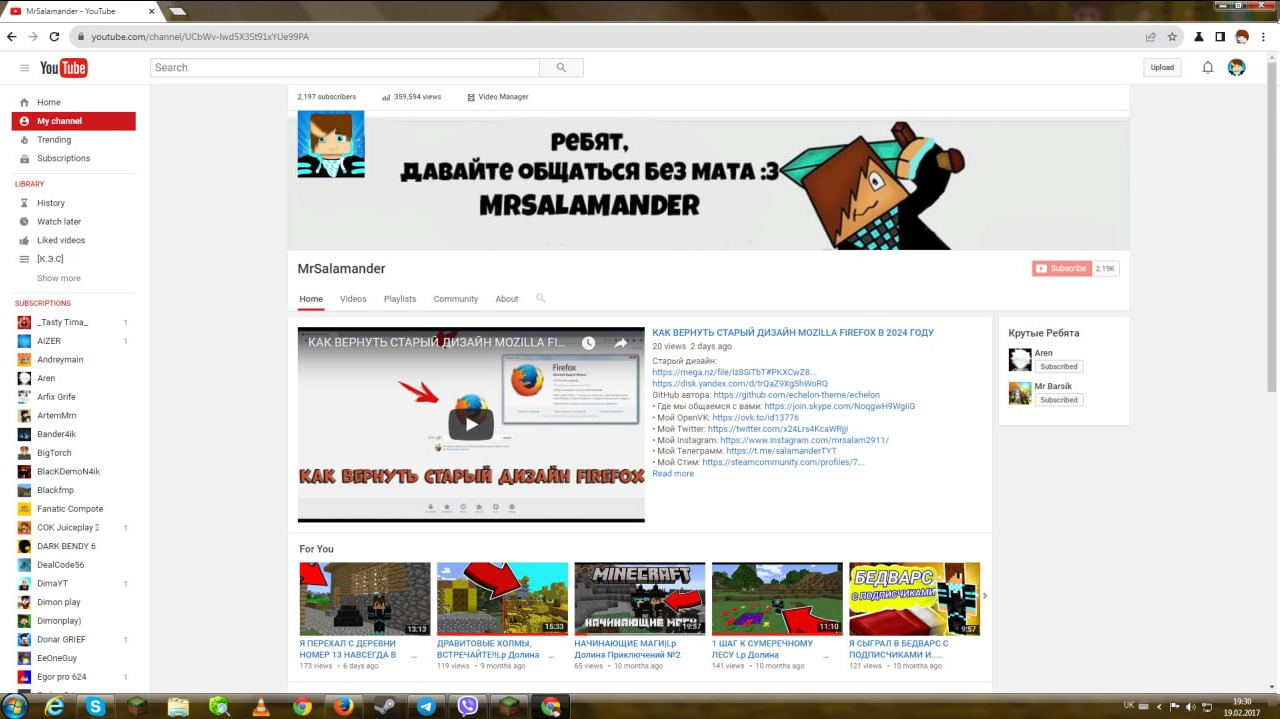Click the YouTube logo
The width and height of the screenshot is (1280, 719).
[63, 68]
